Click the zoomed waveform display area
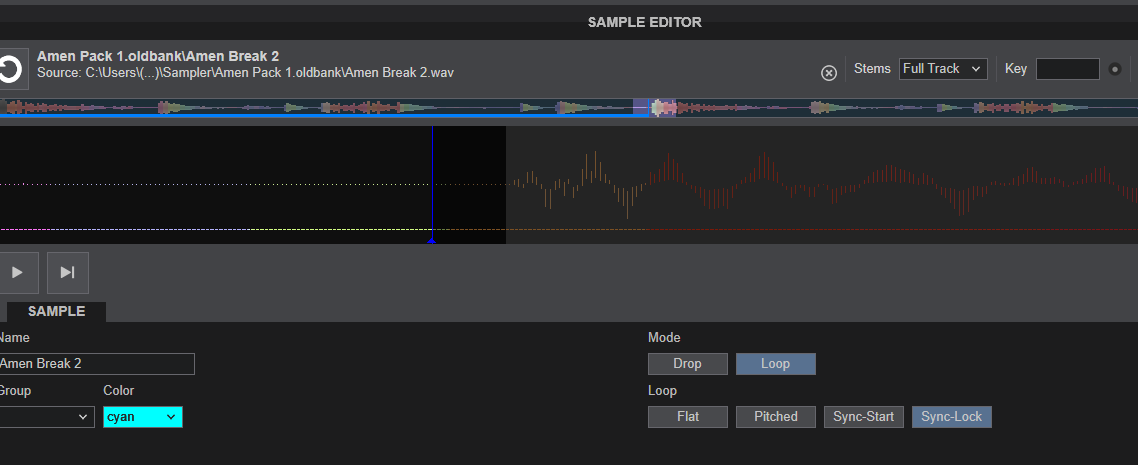1138x465 pixels. tap(569, 185)
